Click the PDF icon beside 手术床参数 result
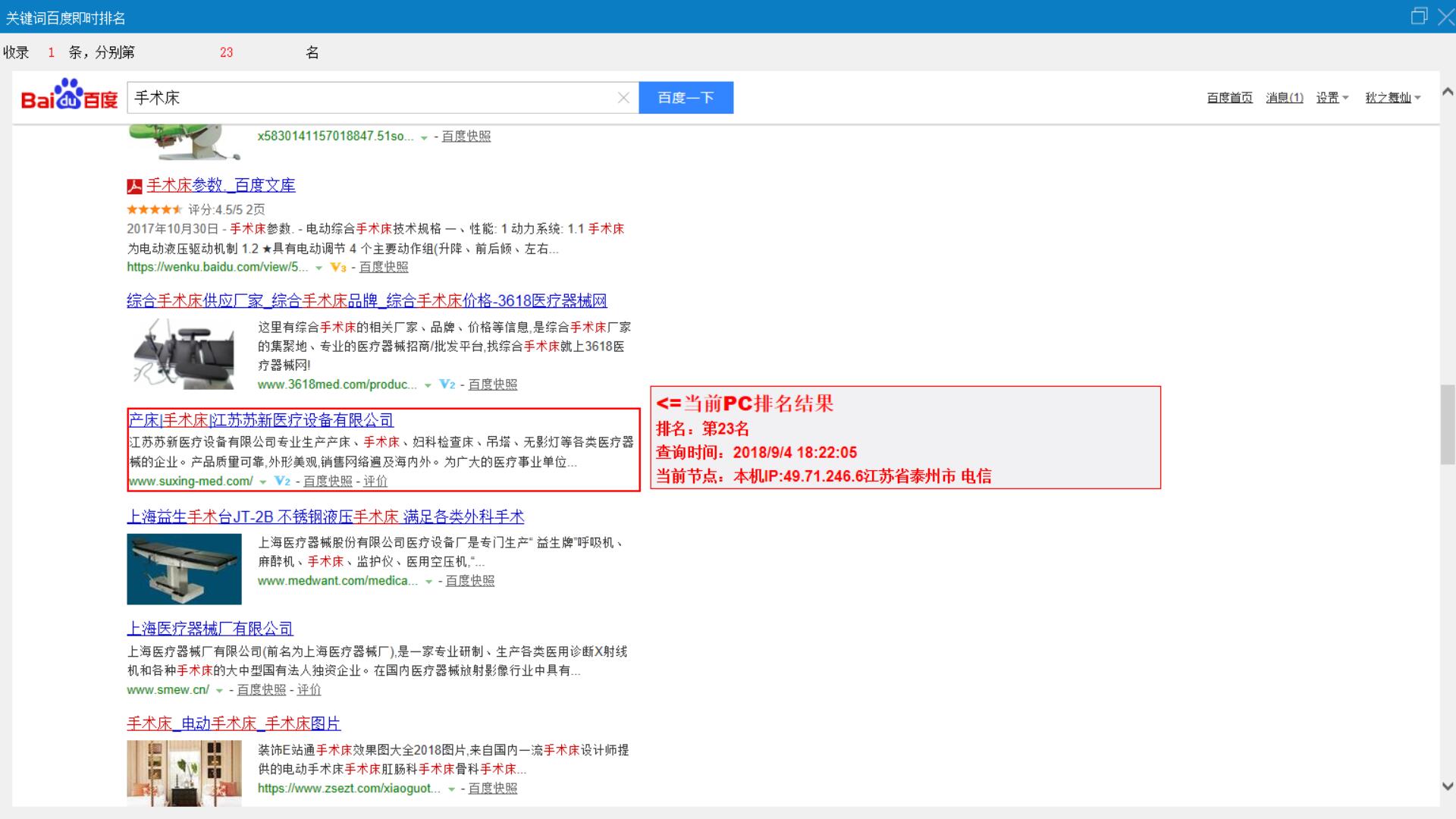Screen dimensions: 1456x819 click(134, 186)
